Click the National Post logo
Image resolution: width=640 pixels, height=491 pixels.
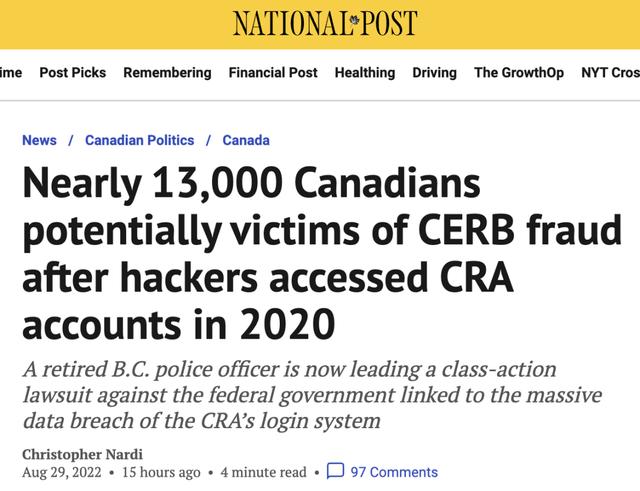pos(325,22)
